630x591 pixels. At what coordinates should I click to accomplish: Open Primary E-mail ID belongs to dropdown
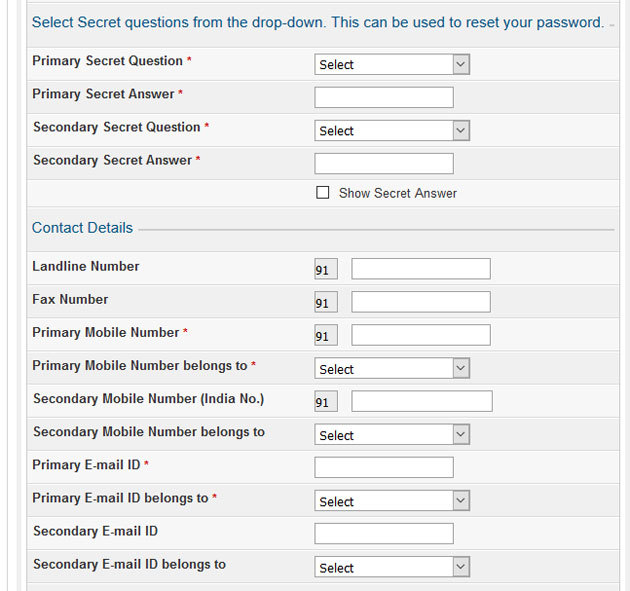click(x=391, y=501)
